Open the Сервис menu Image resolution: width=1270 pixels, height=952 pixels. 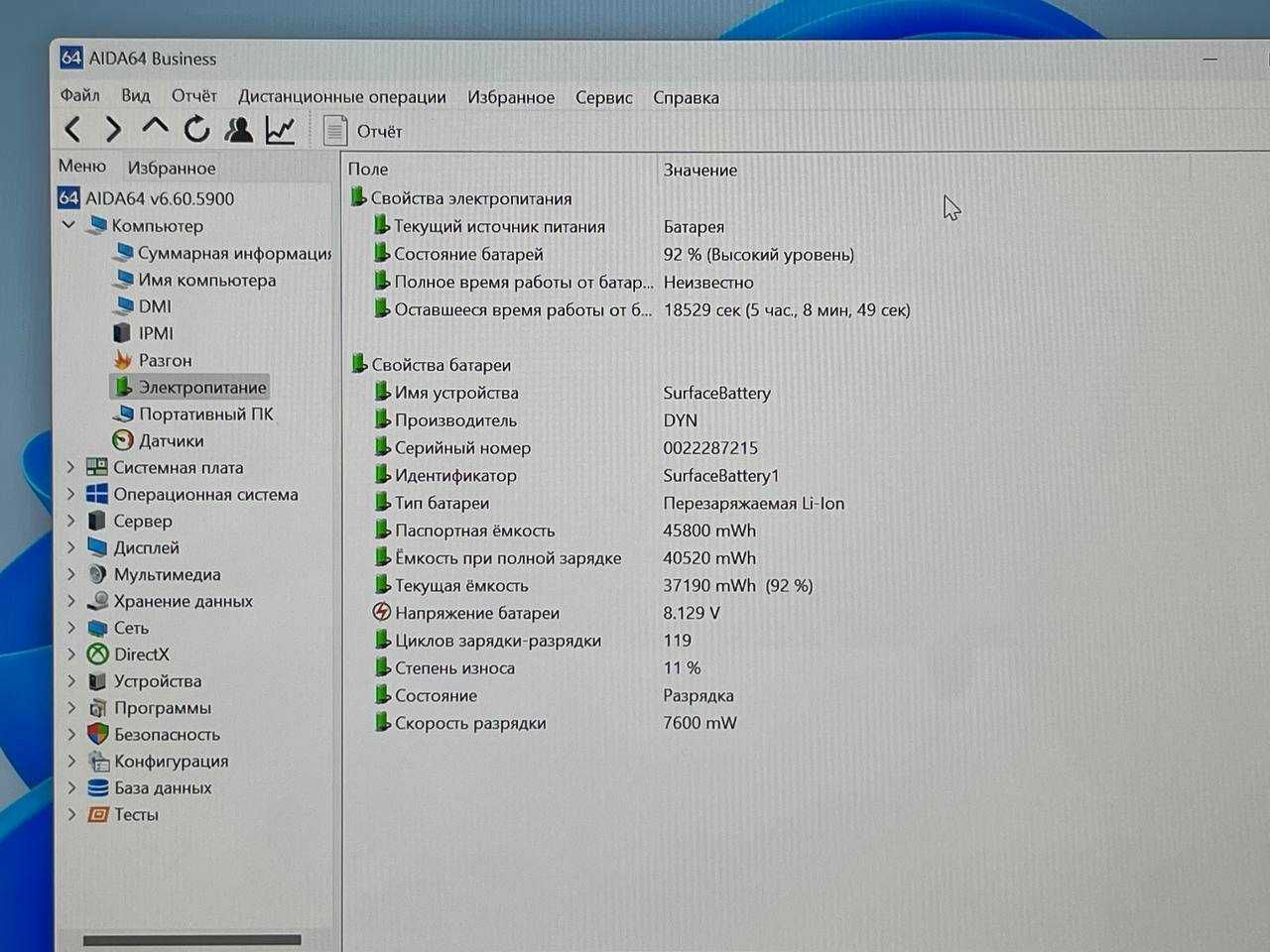point(603,97)
